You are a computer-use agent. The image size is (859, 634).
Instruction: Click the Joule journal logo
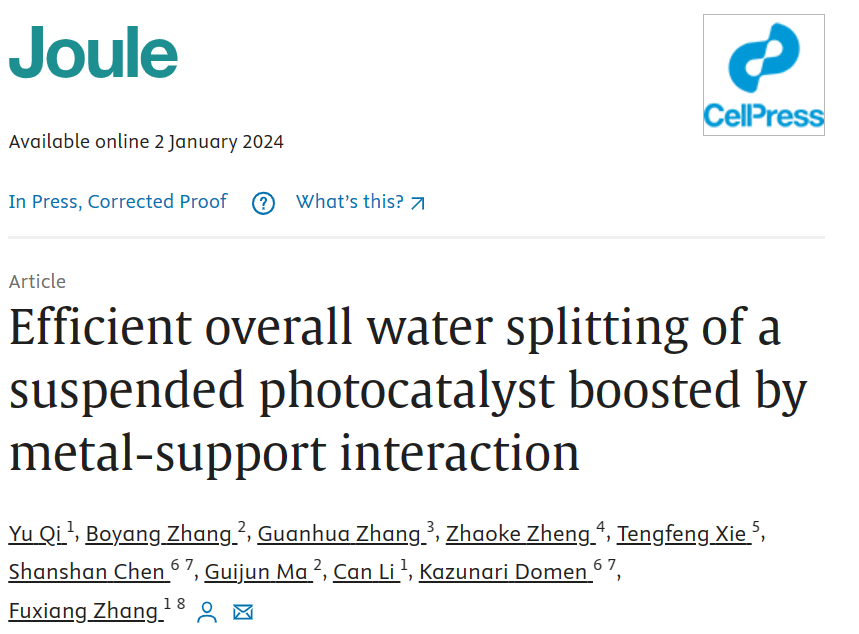(93, 53)
